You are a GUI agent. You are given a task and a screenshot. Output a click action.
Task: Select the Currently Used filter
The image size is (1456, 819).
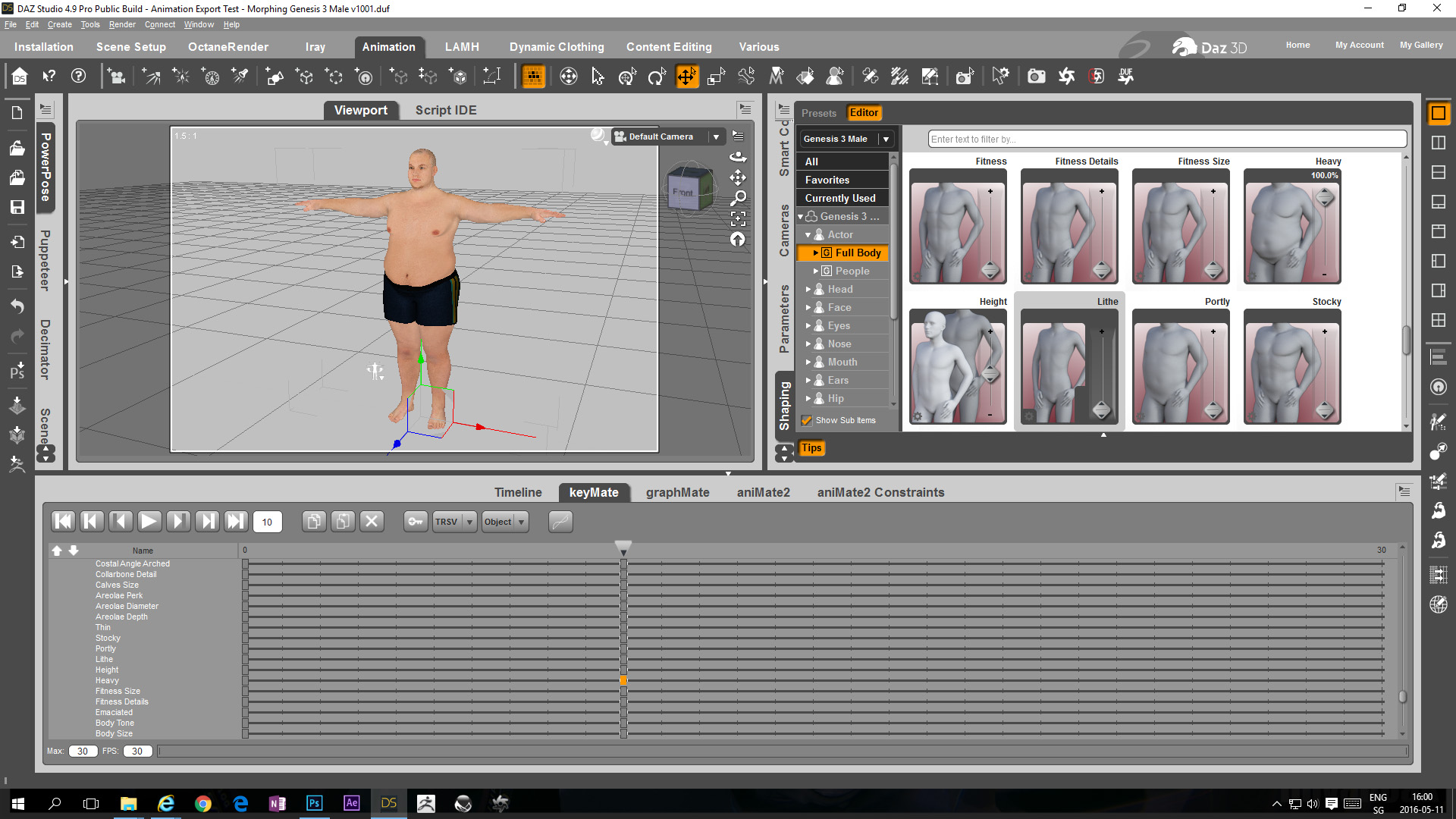[x=839, y=198]
